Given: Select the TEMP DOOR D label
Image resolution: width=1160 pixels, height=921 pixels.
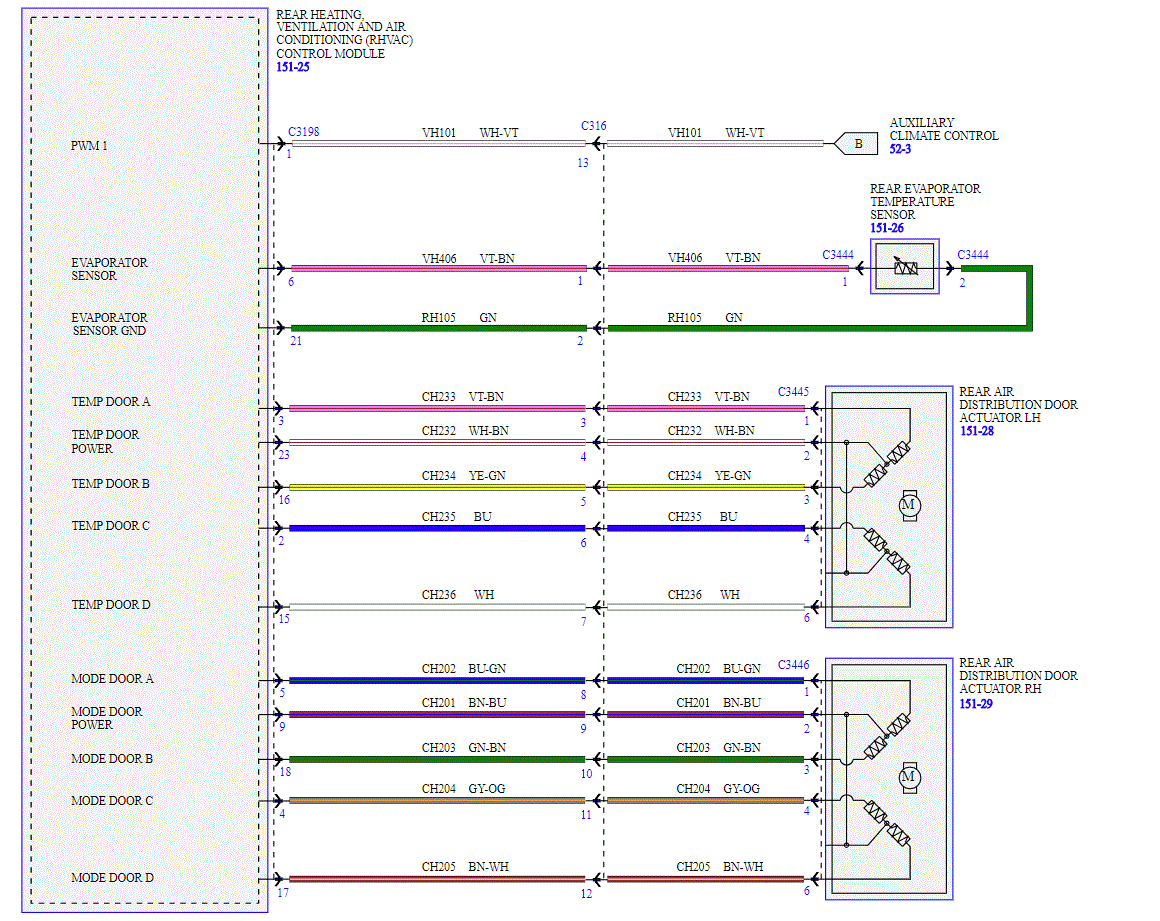Looking at the screenshot, I should 110,604.
